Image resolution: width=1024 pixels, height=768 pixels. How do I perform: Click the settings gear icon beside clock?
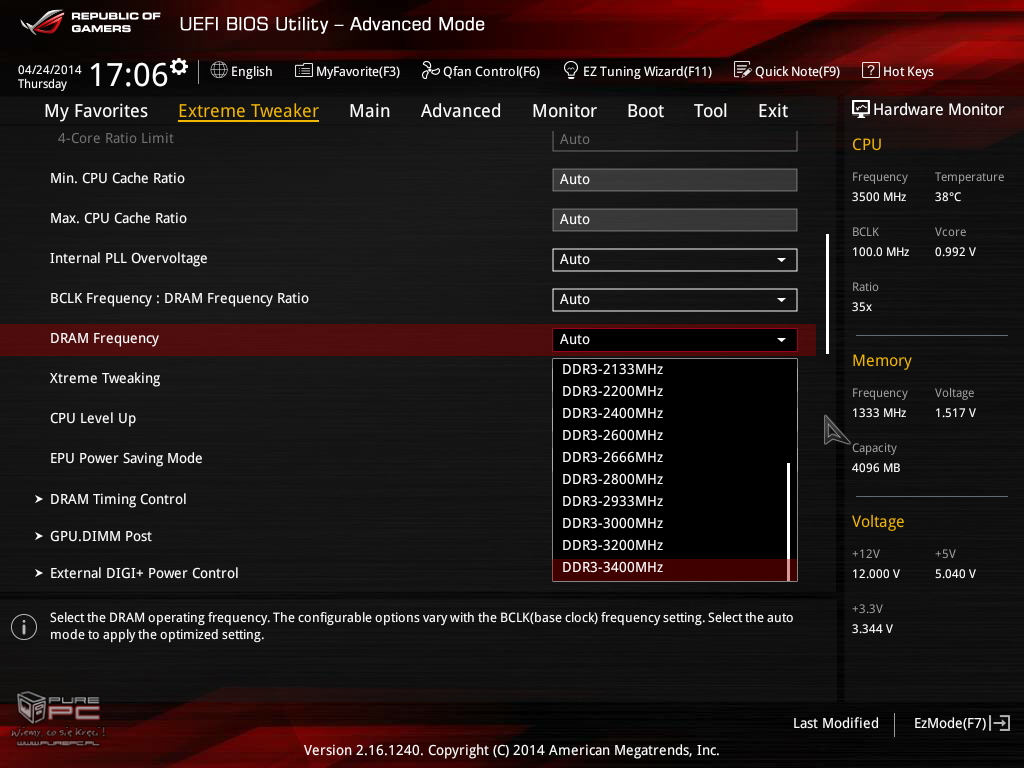pyautogui.click(x=179, y=67)
